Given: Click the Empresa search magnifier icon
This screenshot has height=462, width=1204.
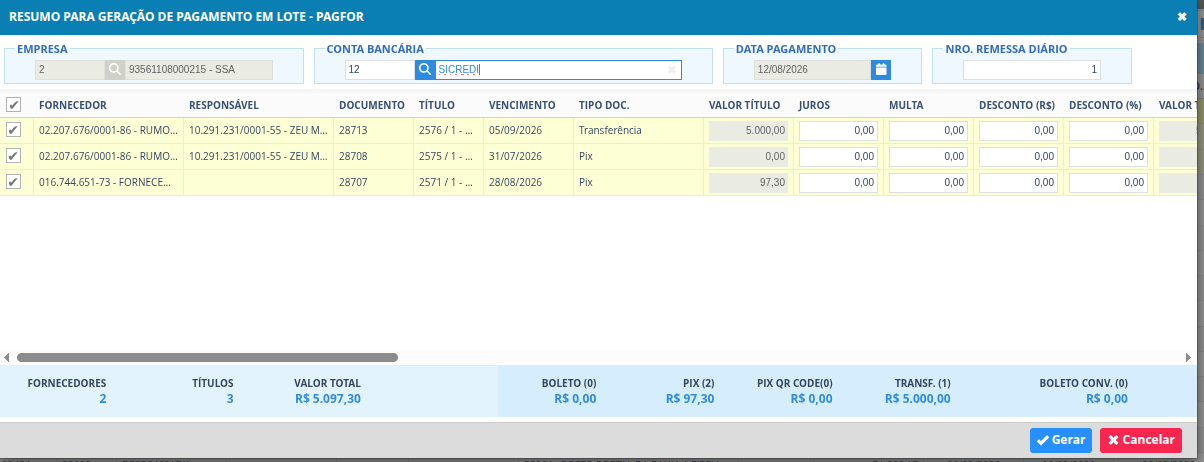Looking at the screenshot, I should 115,70.
